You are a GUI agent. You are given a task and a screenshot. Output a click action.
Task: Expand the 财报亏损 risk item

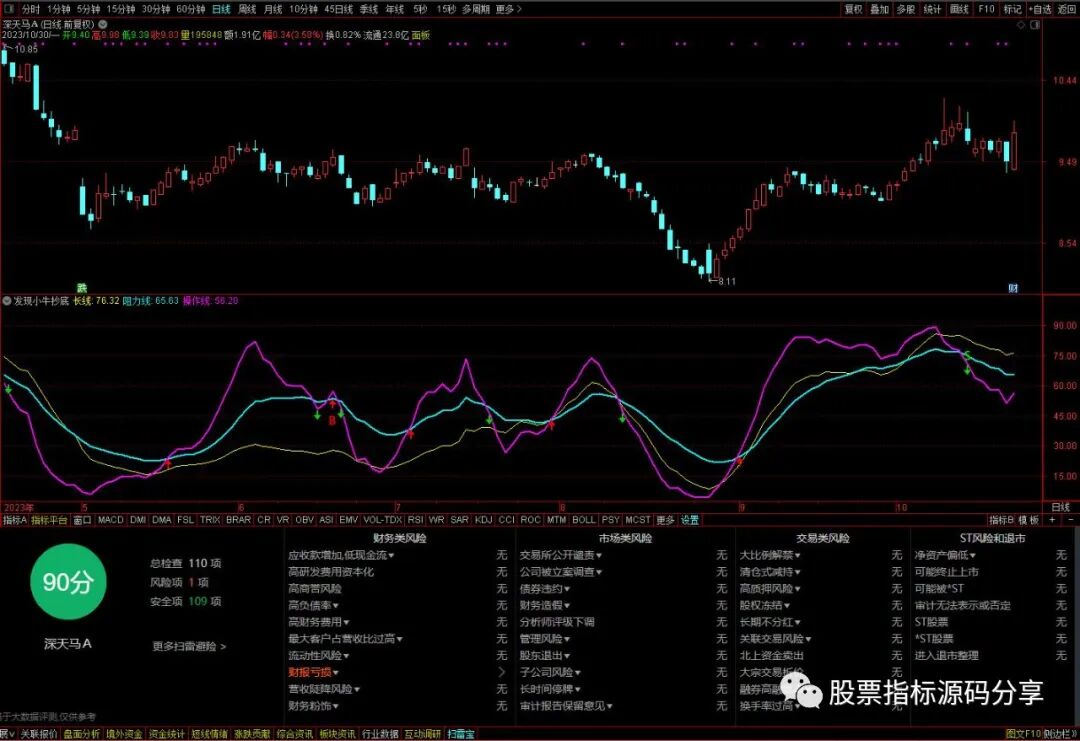coord(313,672)
